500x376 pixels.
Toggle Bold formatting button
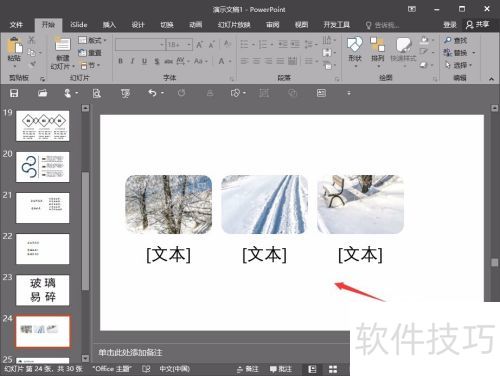pos(121,61)
